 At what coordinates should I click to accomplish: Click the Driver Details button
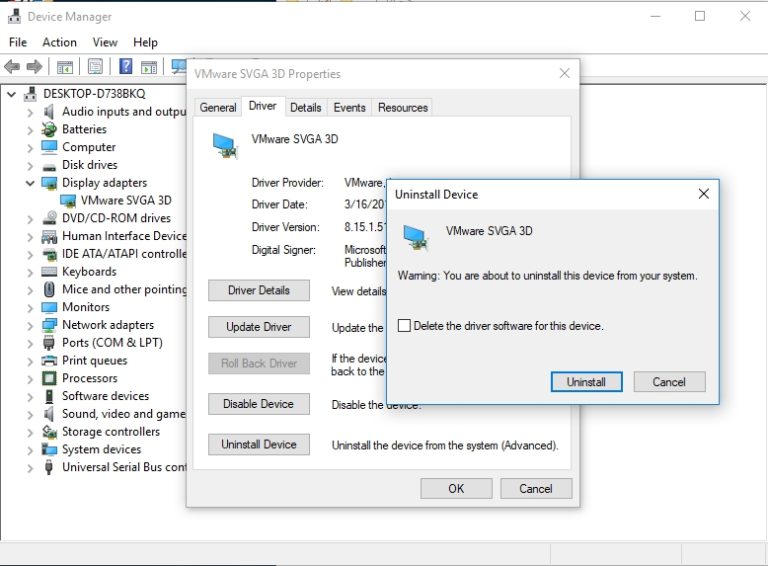click(x=259, y=290)
